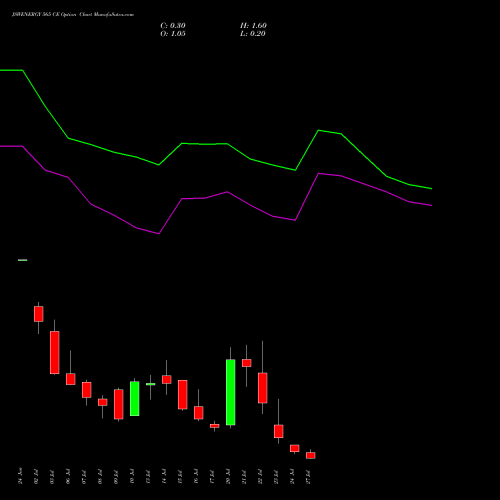Click the large red candle for 03 Jul

[55, 352]
